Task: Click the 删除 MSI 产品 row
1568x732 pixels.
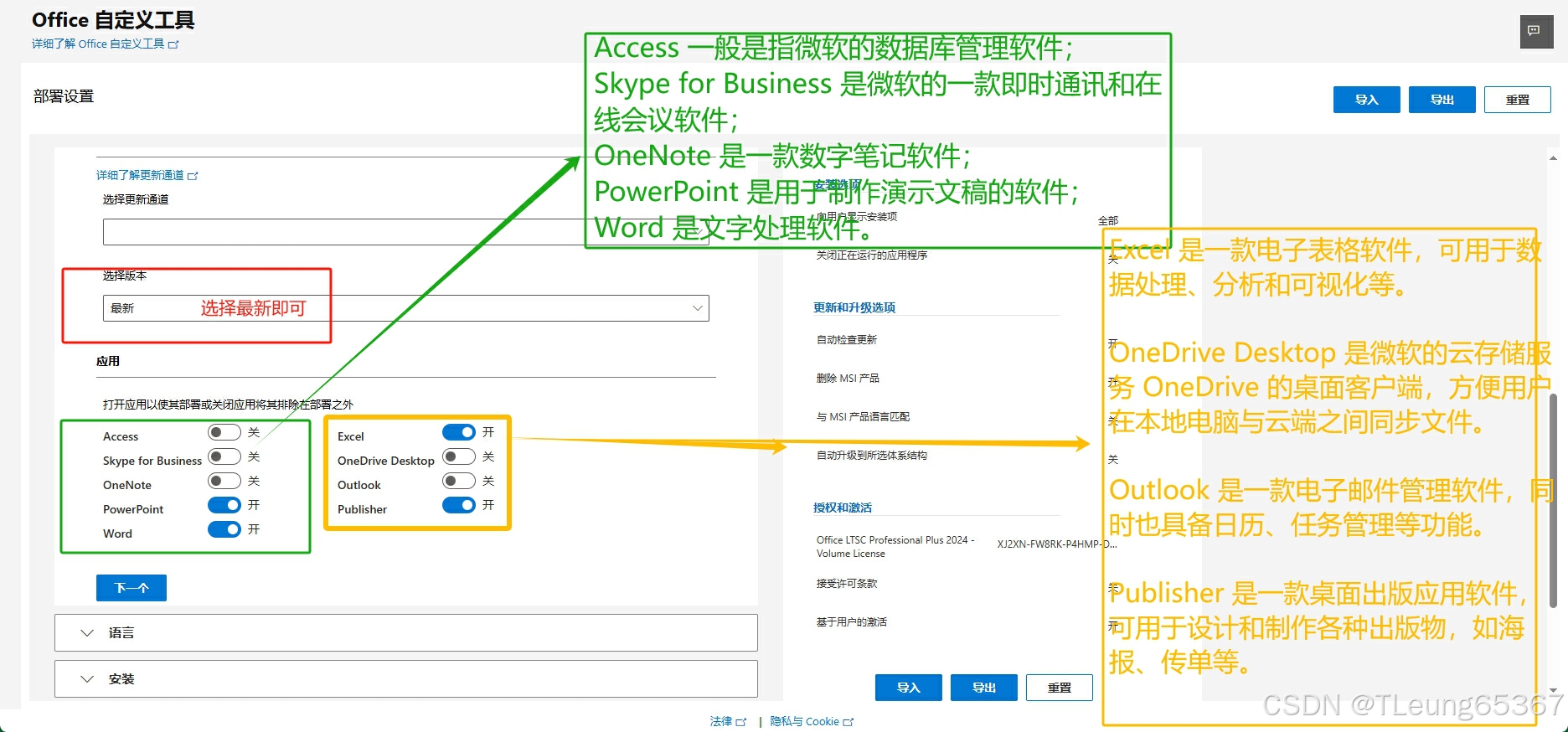Action: (848, 378)
